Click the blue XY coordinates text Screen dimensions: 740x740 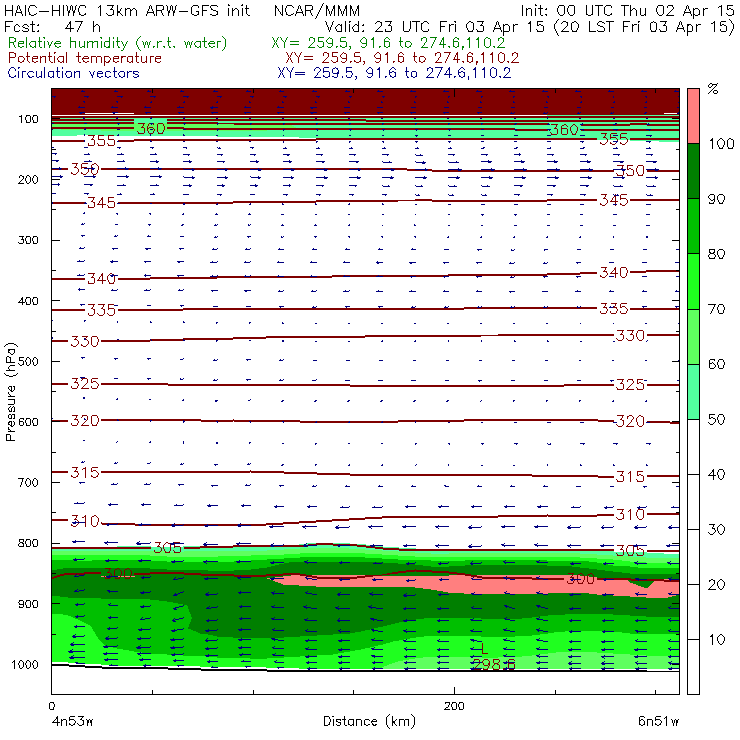(x=394, y=73)
